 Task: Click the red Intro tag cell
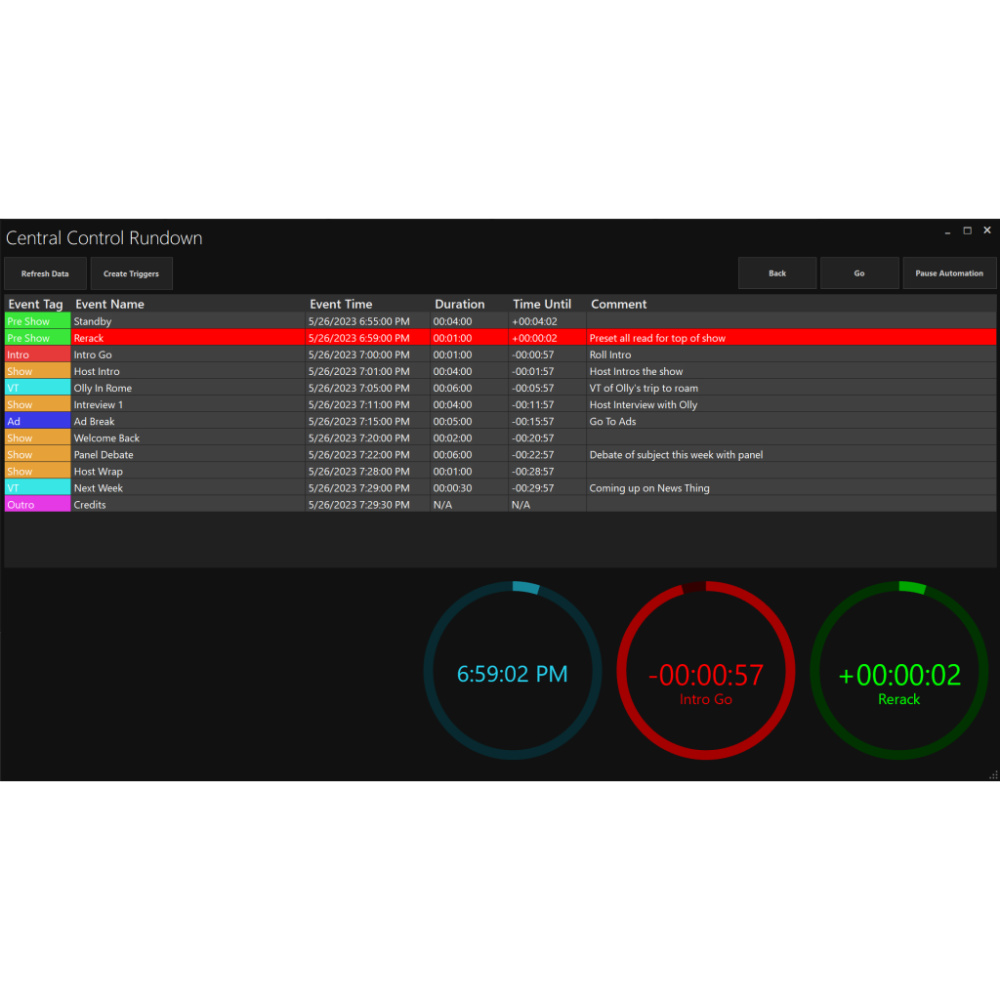coord(38,355)
